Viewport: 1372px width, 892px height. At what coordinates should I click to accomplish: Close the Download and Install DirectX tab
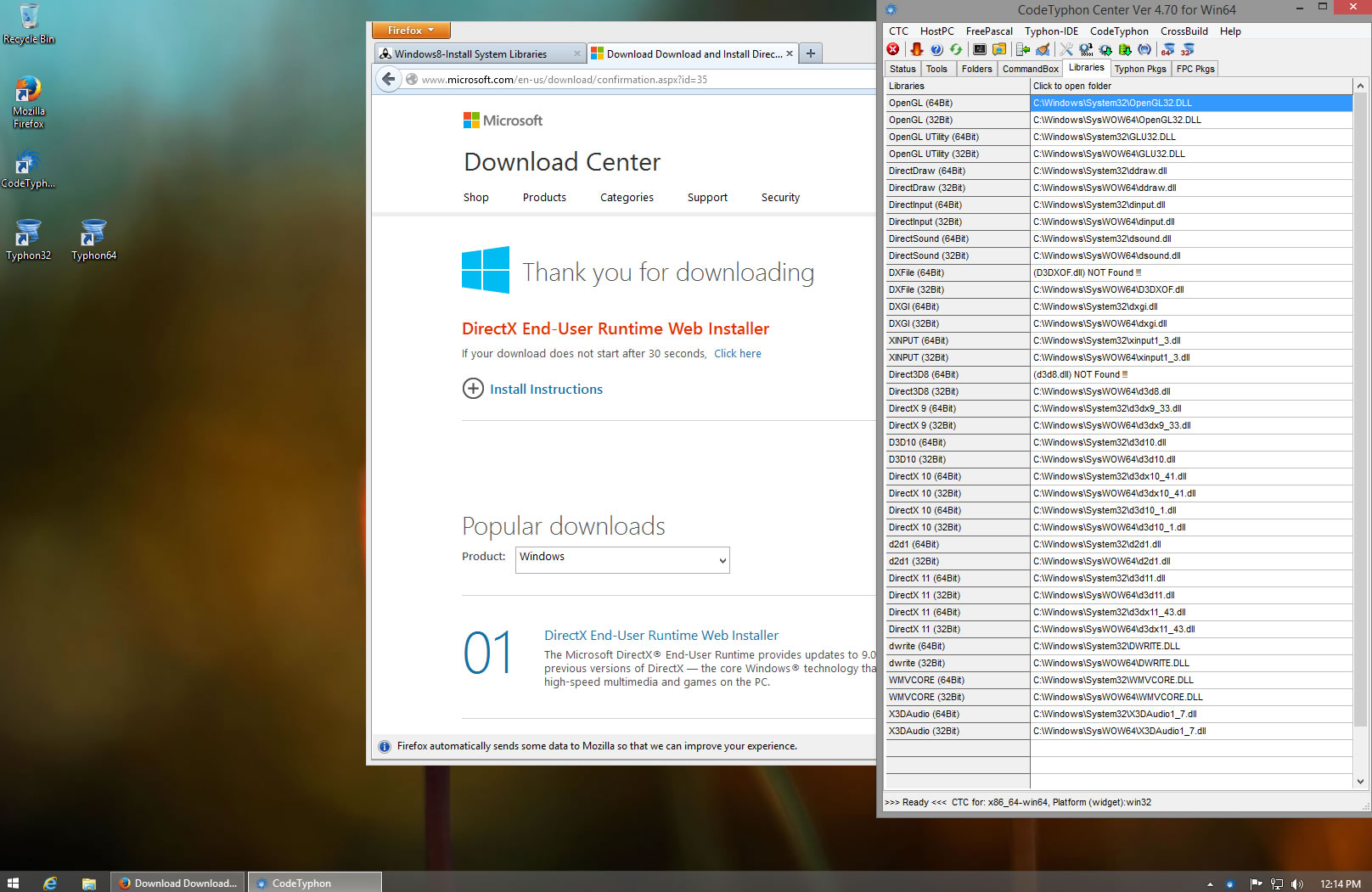[790, 53]
